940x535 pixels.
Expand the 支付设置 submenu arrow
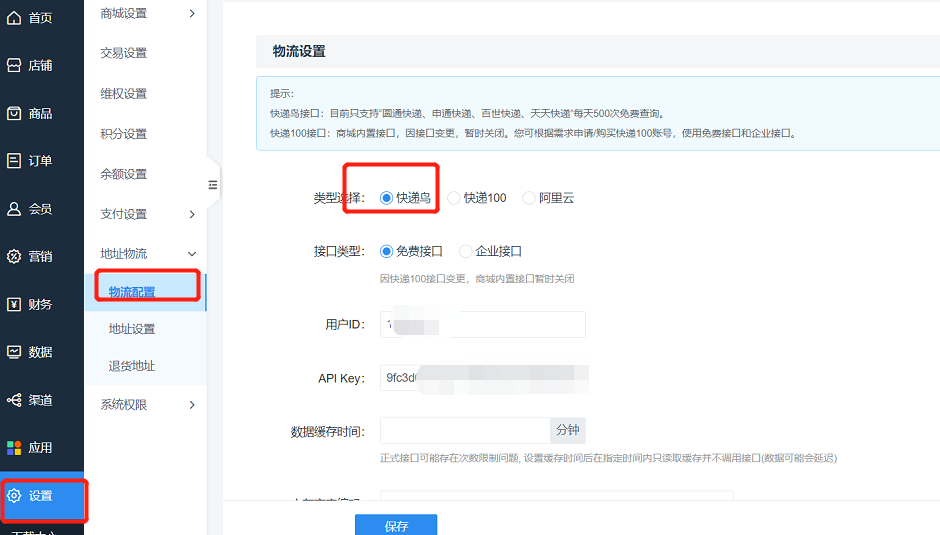pos(192,214)
